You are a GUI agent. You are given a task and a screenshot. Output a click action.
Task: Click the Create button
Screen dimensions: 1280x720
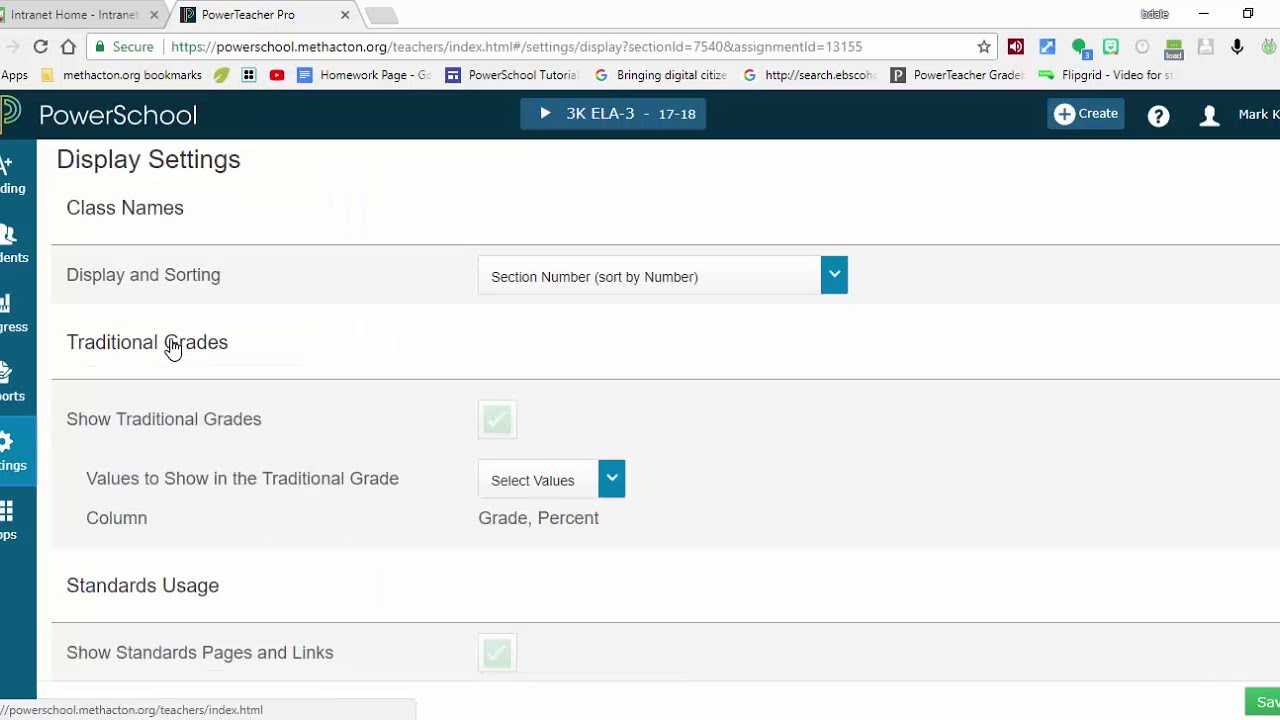pyautogui.click(x=1086, y=114)
